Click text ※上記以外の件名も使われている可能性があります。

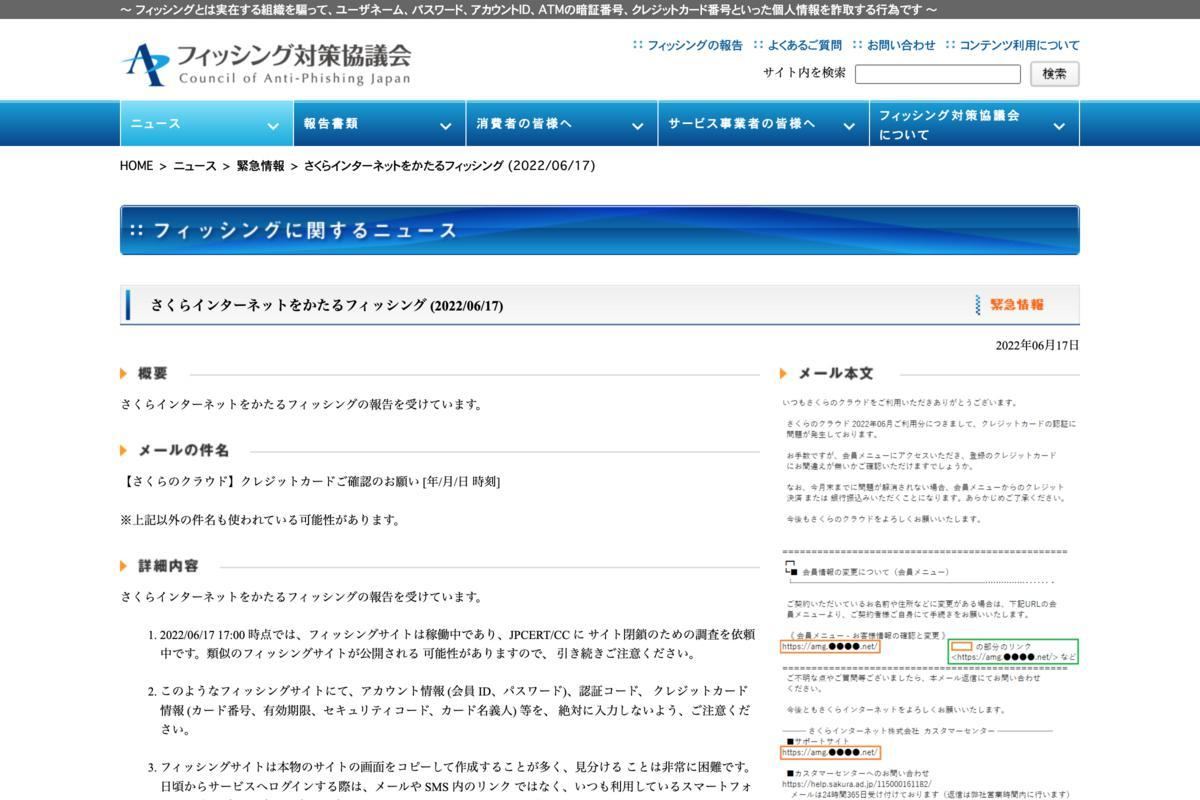[x=260, y=520]
